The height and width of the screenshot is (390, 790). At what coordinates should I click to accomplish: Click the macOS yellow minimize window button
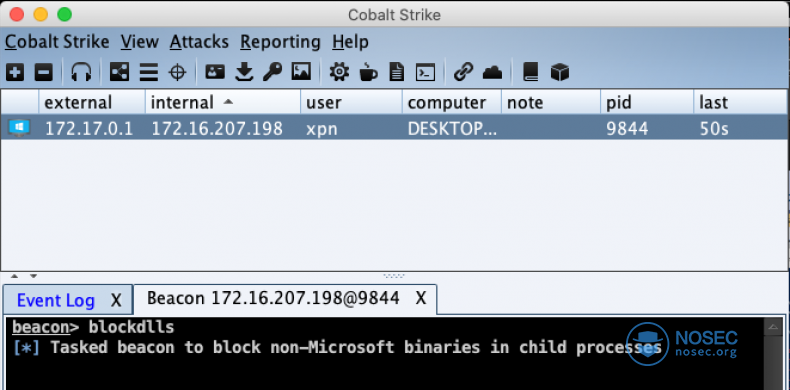(x=40, y=14)
